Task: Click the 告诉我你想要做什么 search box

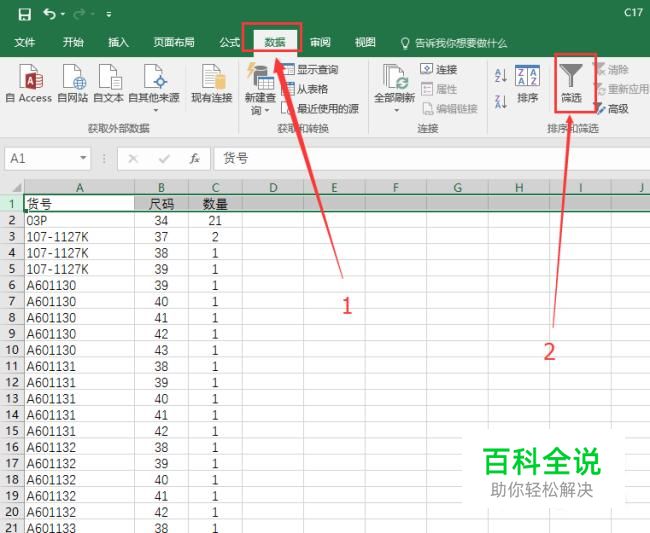Action: pyautogui.click(x=454, y=43)
